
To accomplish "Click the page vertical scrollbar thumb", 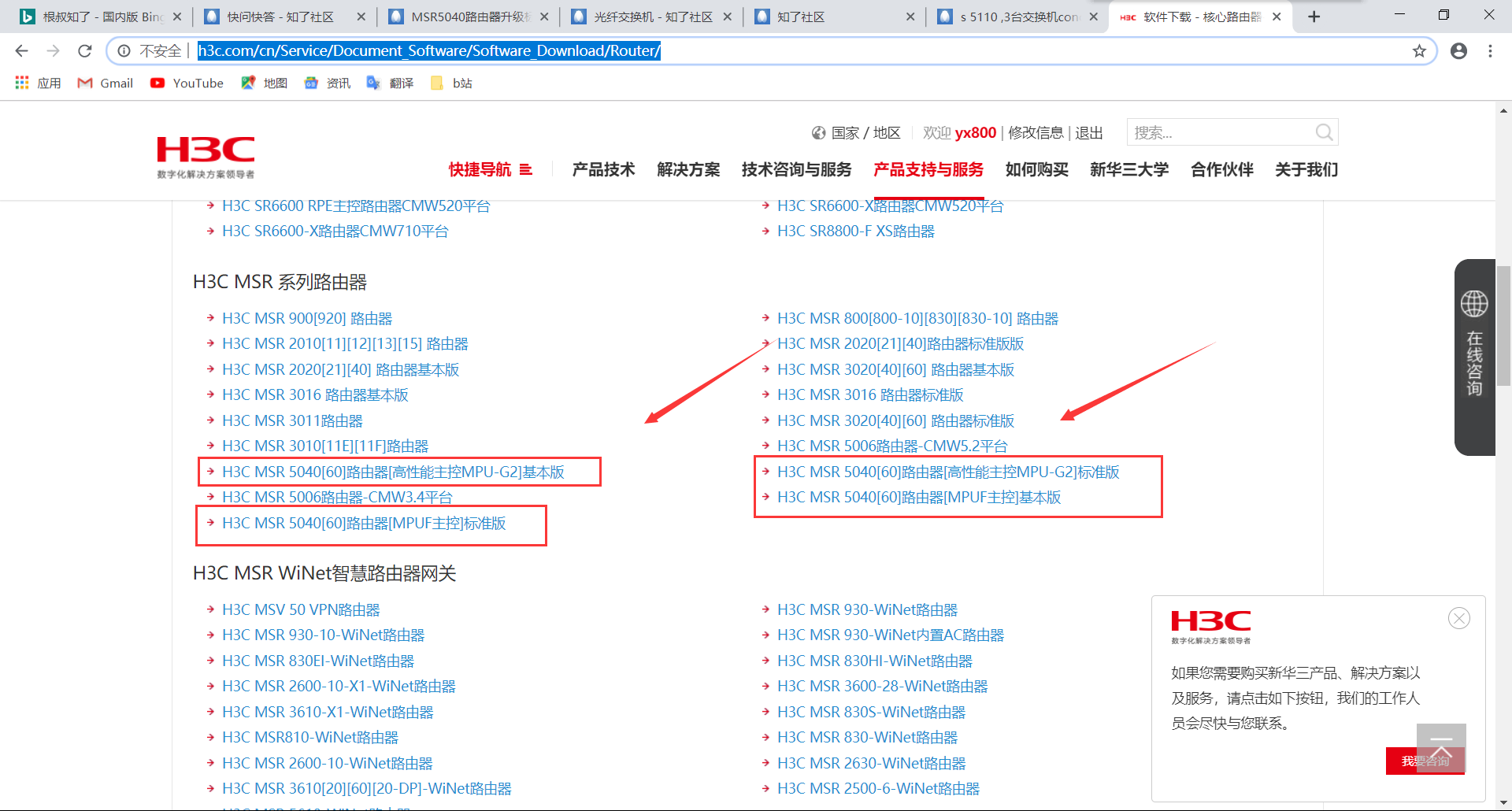I will 1503,326.
